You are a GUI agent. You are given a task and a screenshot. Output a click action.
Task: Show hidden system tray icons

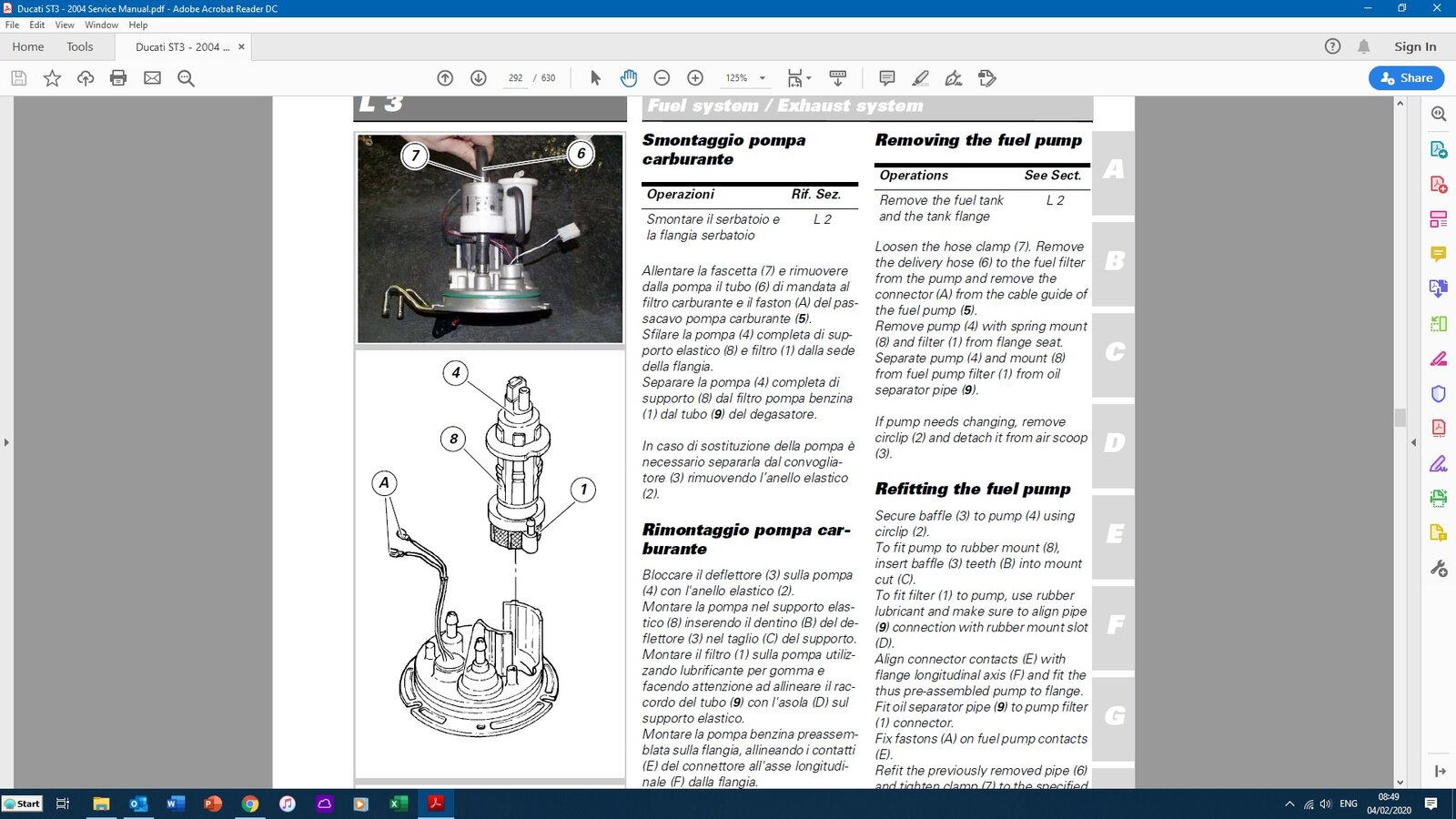click(1289, 804)
